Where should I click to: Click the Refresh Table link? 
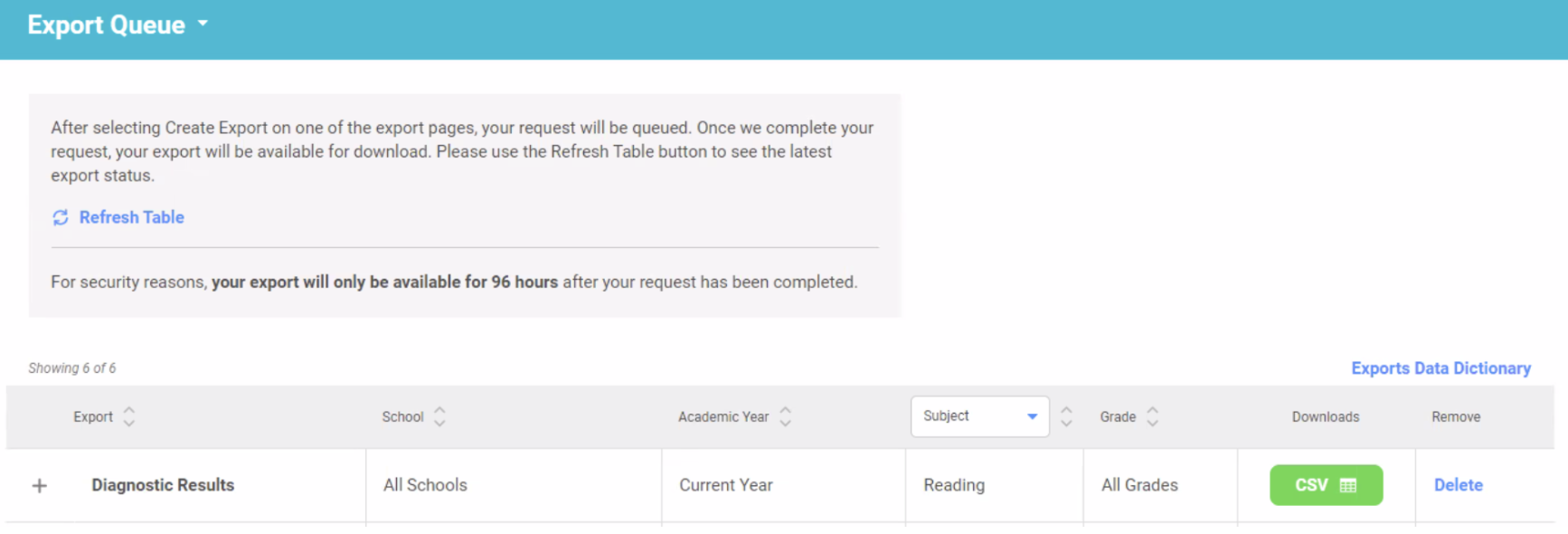pos(131,217)
